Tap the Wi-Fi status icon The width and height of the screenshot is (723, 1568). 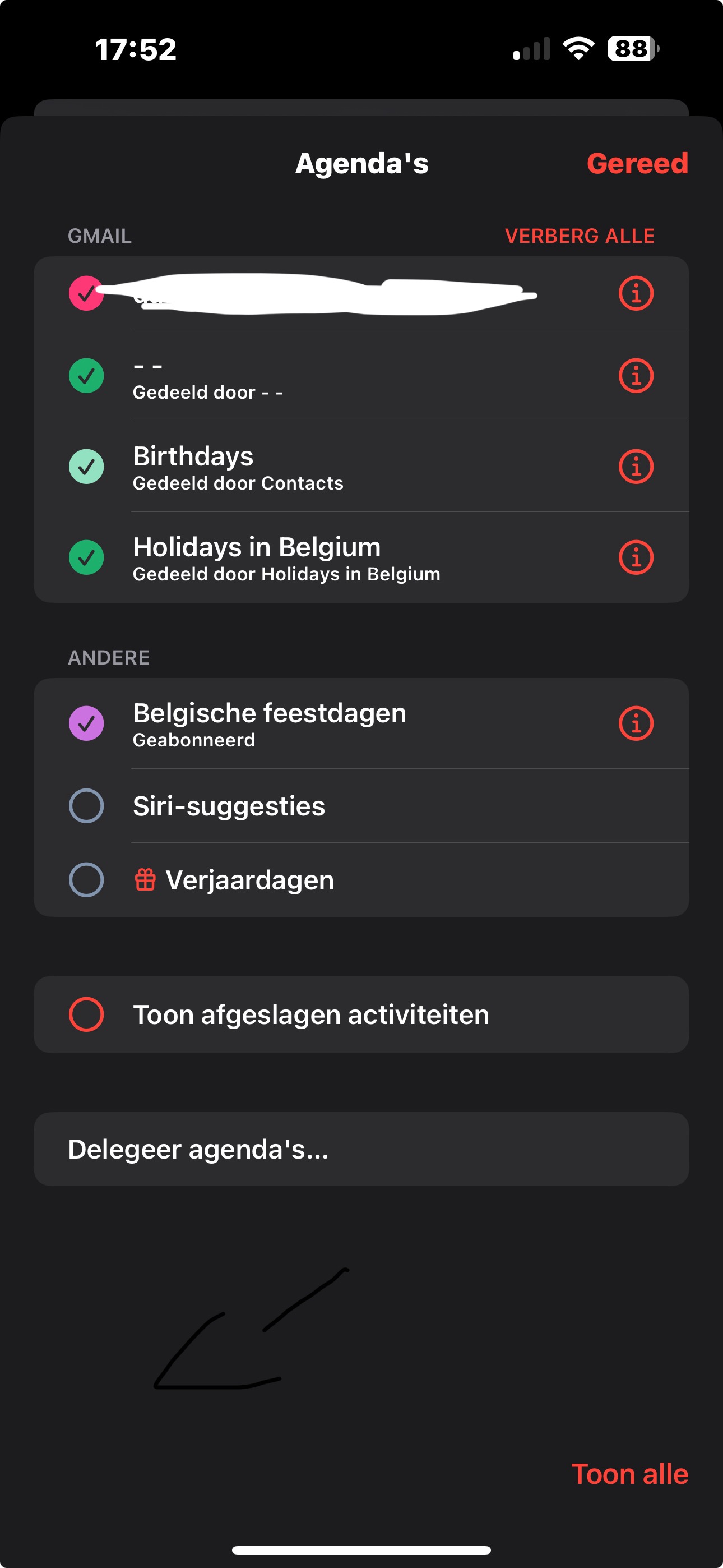pos(578,49)
